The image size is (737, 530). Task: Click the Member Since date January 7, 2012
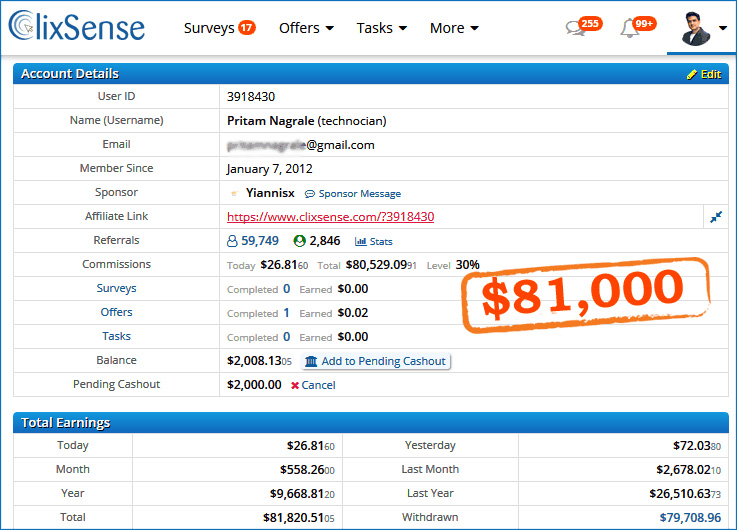click(x=269, y=169)
